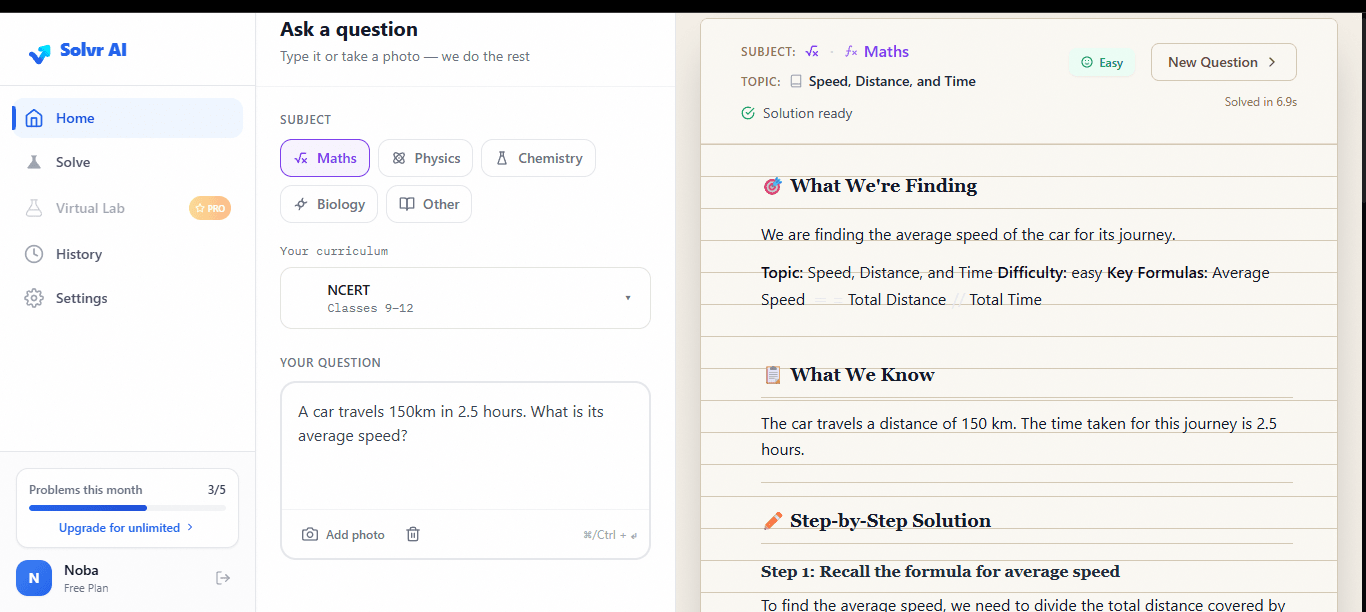1366x612 pixels.
Task: Click the Easy difficulty badge
Action: click(x=1101, y=62)
